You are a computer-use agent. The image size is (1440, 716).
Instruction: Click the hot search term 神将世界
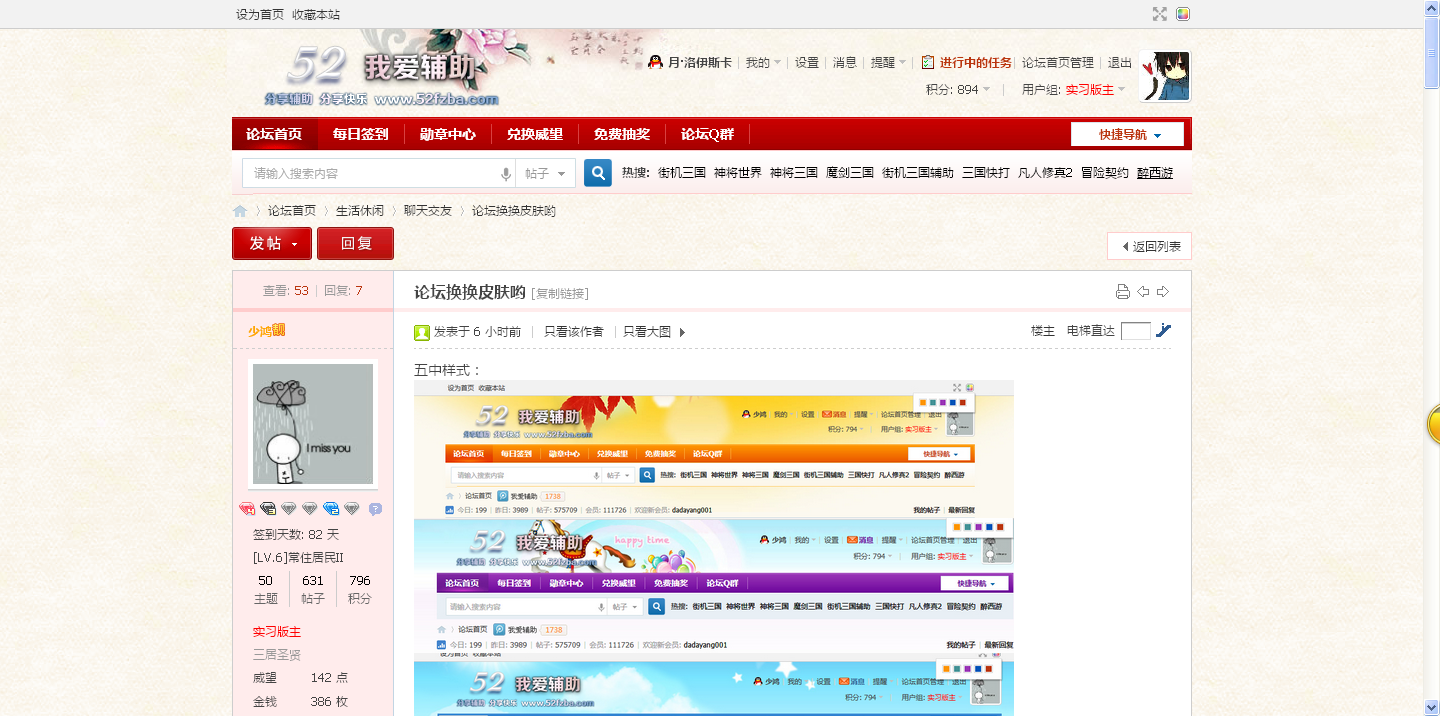click(738, 173)
